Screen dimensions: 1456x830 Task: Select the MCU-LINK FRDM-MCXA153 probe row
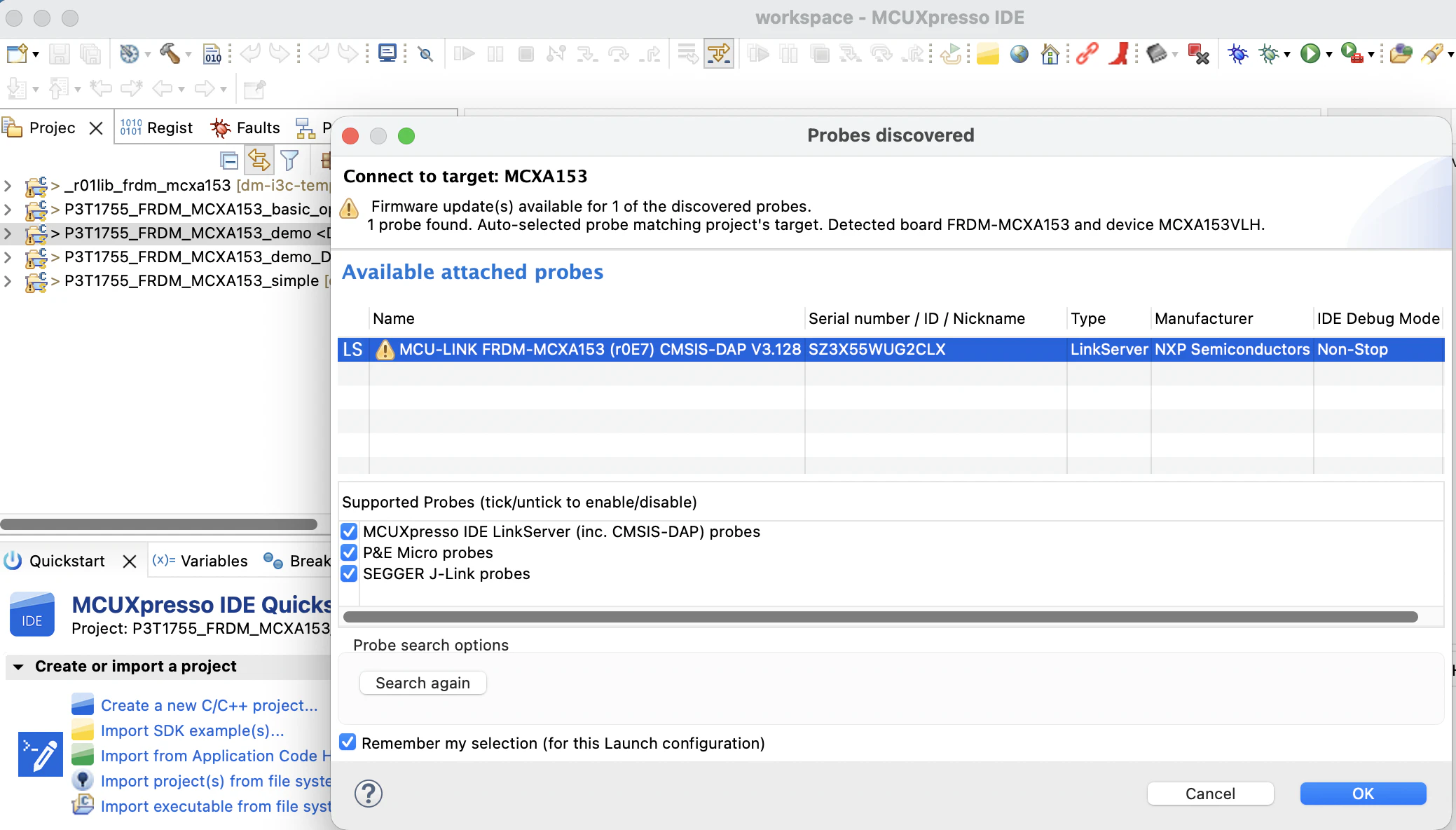click(891, 349)
